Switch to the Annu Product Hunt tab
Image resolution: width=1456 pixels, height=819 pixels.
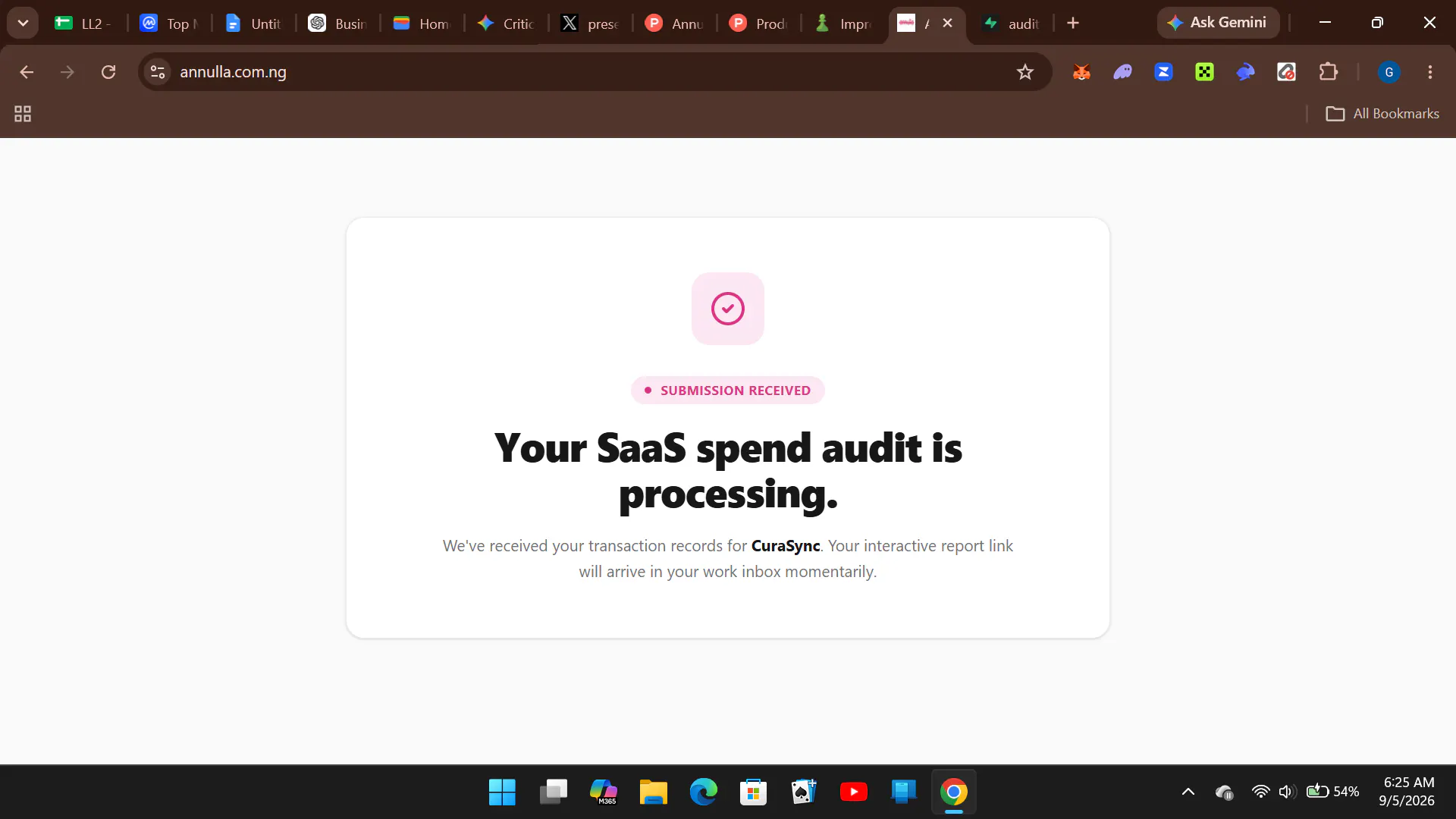tap(675, 24)
